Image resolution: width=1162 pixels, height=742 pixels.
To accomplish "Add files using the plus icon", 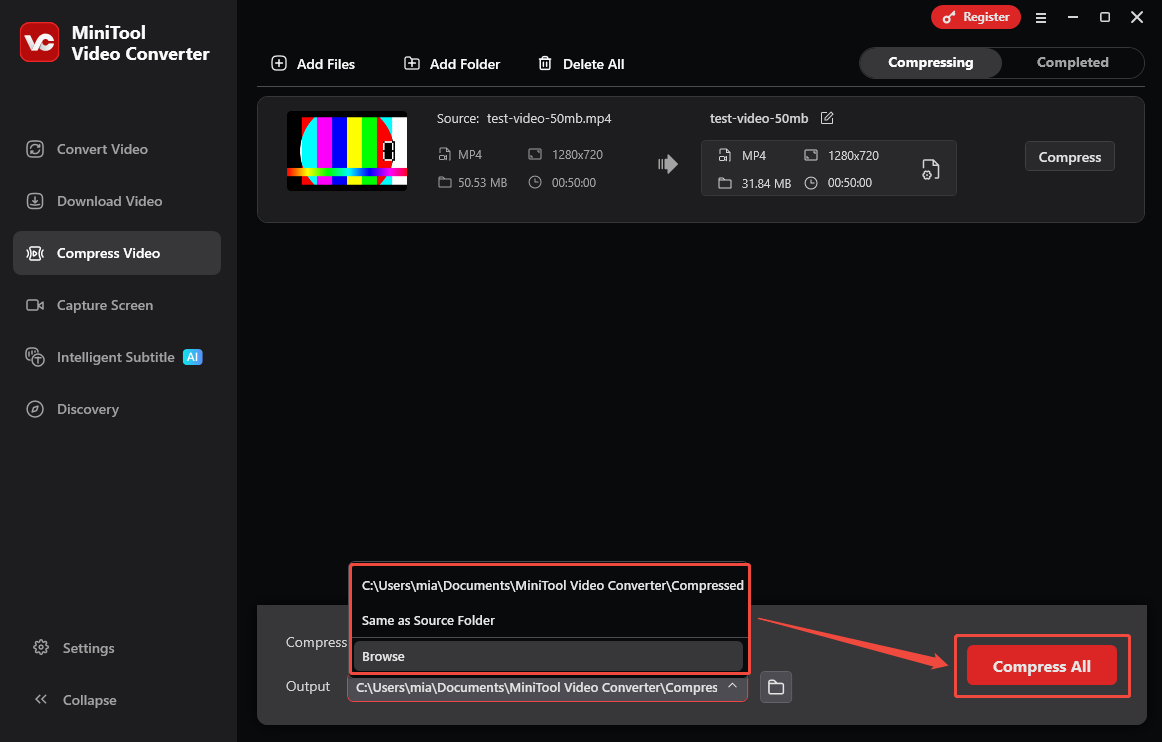I will (x=278, y=63).
